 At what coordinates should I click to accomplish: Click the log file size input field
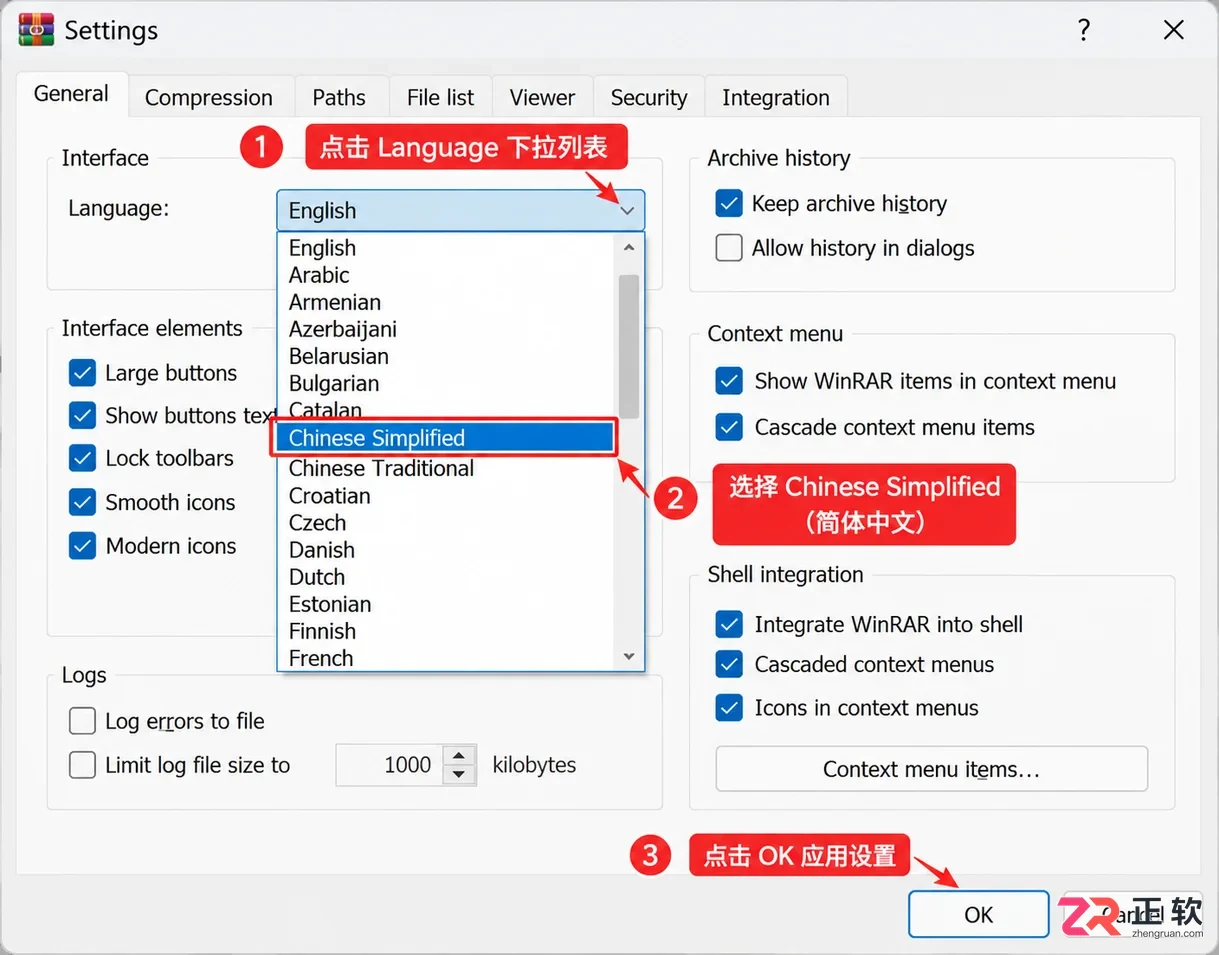[389, 765]
